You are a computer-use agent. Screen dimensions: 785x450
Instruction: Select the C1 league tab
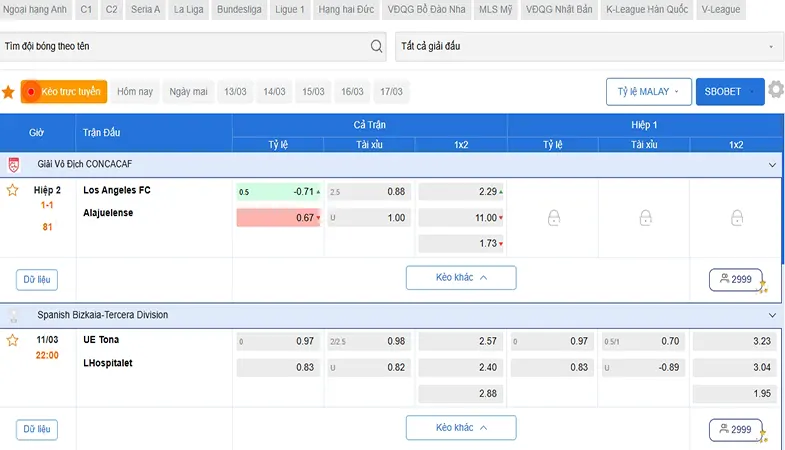pyautogui.click(x=86, y=10)
